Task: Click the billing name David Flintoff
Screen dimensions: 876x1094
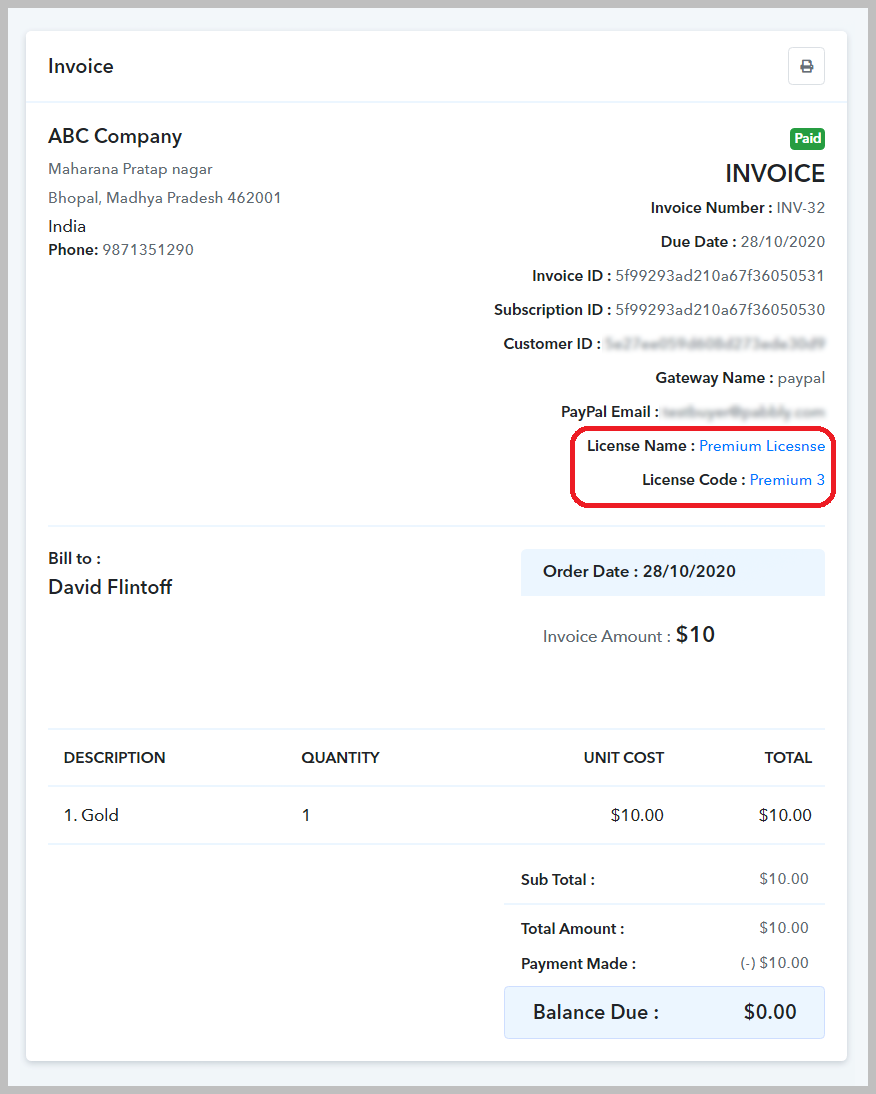Action: point(110,587)
